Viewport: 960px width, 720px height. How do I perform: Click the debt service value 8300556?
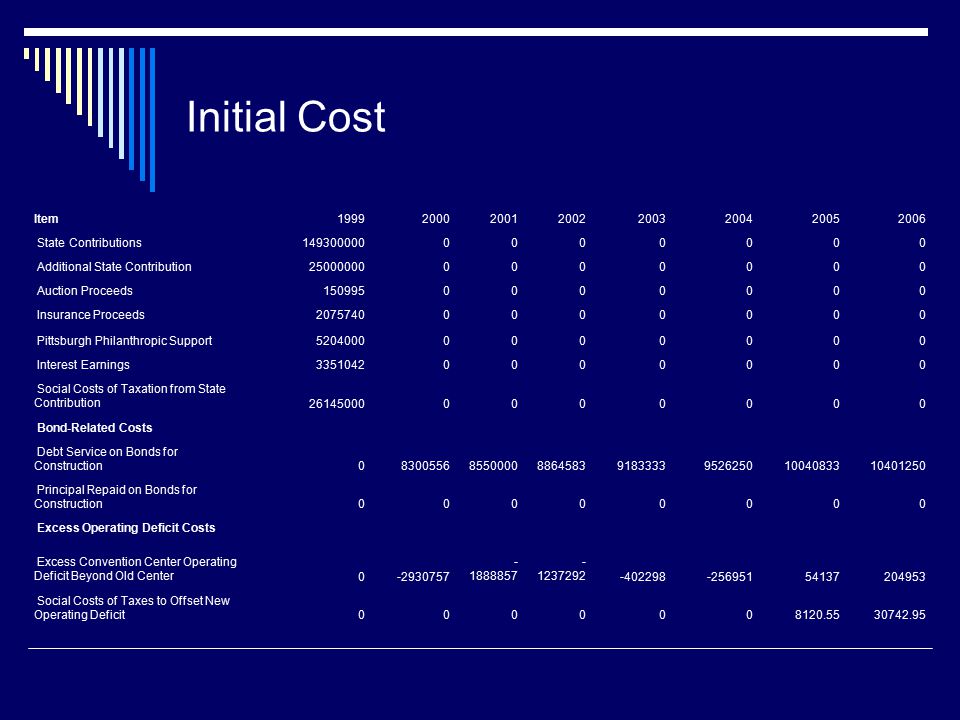click(x=425, y=465)
